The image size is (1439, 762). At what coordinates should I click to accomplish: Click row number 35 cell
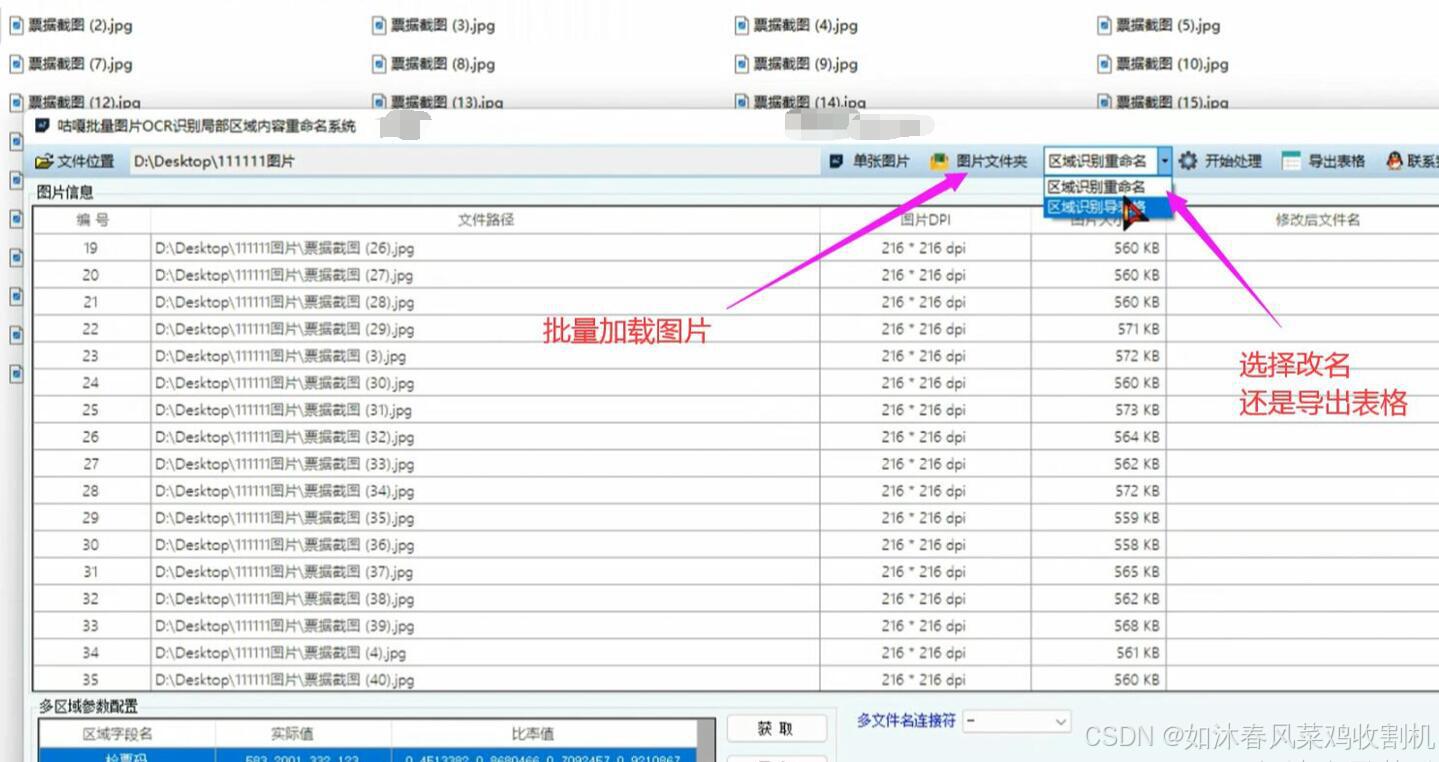coord(91,680)
